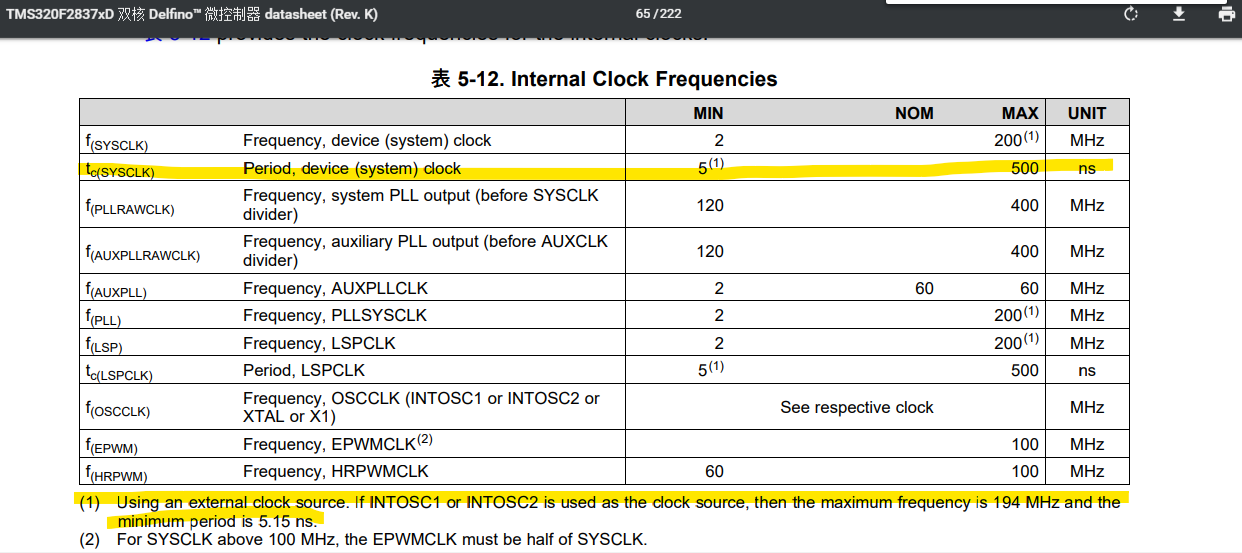Select 'Frequency, PLLSYSCLK' description
1242x553 pixels.
pyautogui.click(x=335, y=315)
